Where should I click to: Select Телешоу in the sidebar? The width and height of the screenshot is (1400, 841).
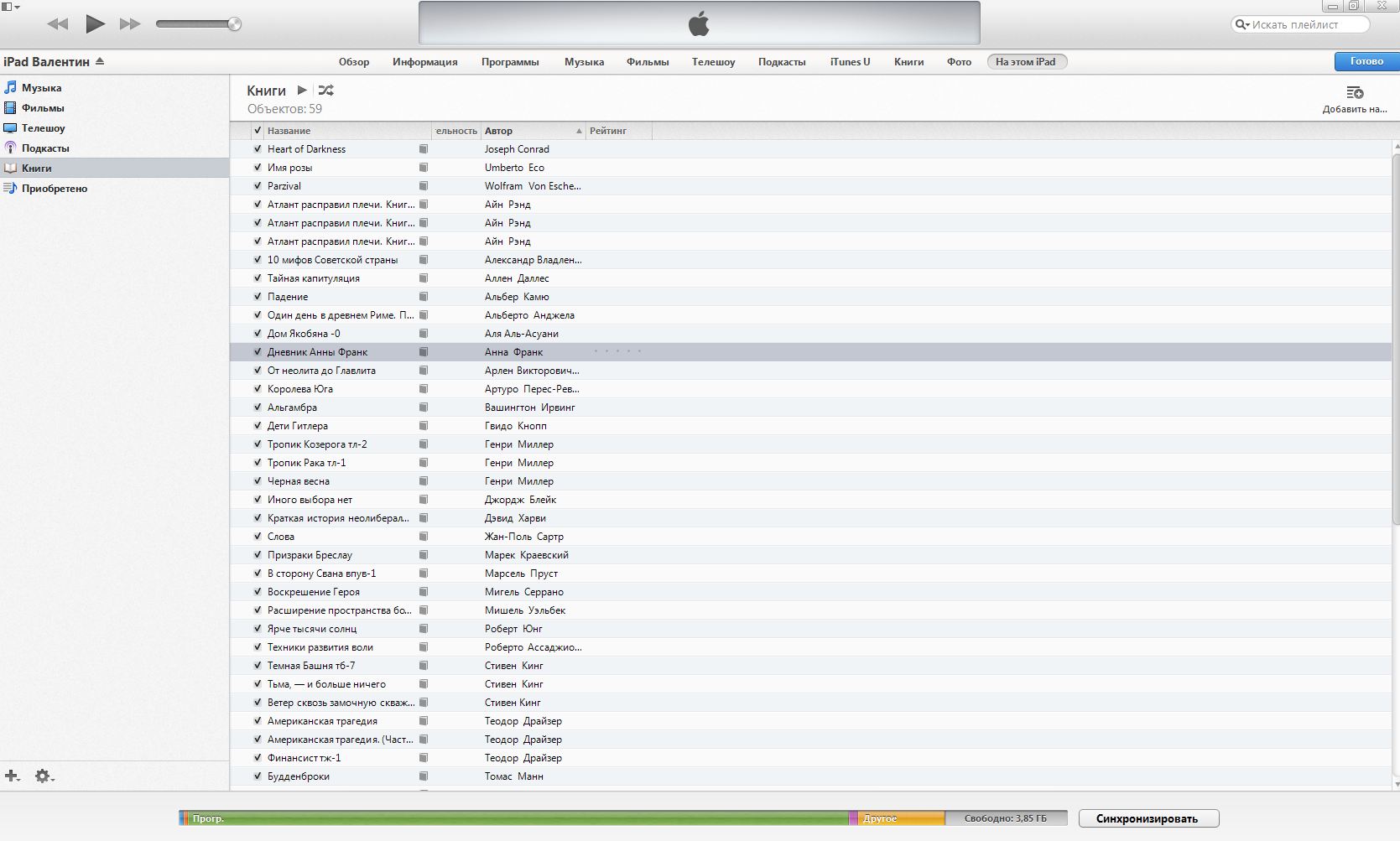click(114, 127)
